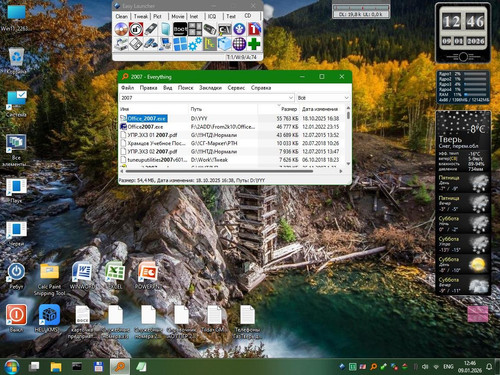Switch to the CD tab in Easy Launcher
The width and height of the screenshot is (500, 375).
[248, 16]
